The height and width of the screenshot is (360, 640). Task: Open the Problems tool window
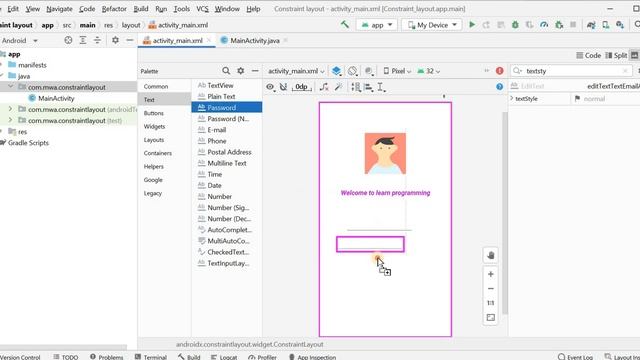106,357
